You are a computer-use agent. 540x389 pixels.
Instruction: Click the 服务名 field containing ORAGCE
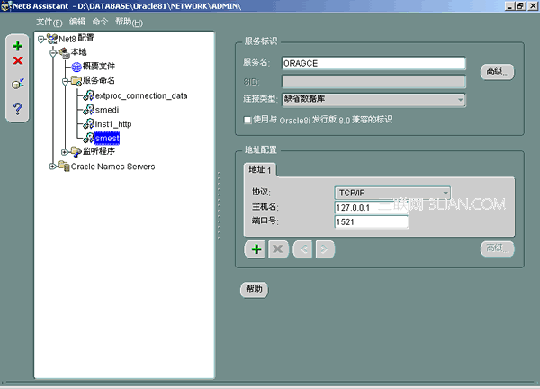[x=374, y=63]
